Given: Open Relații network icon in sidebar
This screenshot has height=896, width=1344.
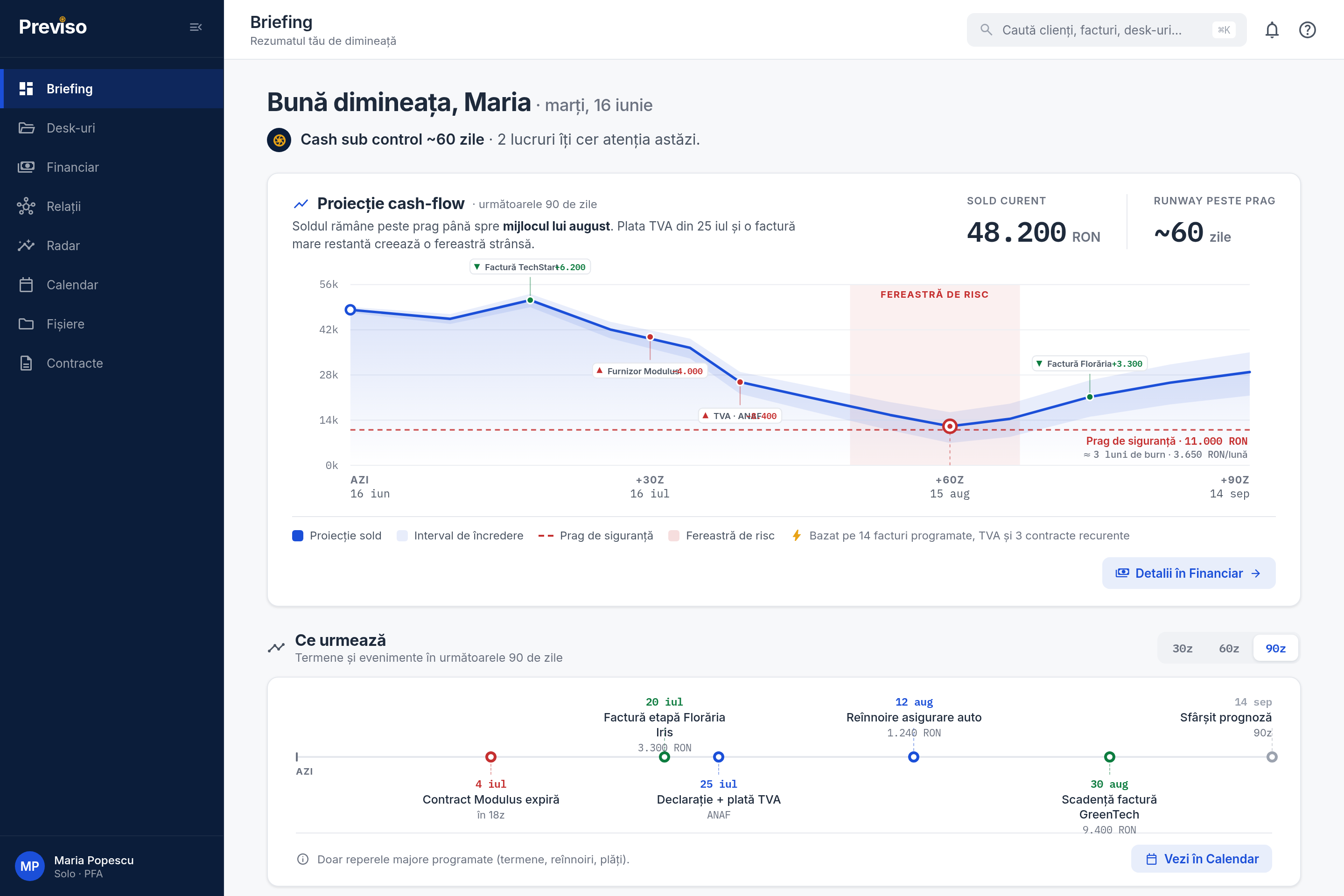Looking at the screenshot, I should point(26,206).
